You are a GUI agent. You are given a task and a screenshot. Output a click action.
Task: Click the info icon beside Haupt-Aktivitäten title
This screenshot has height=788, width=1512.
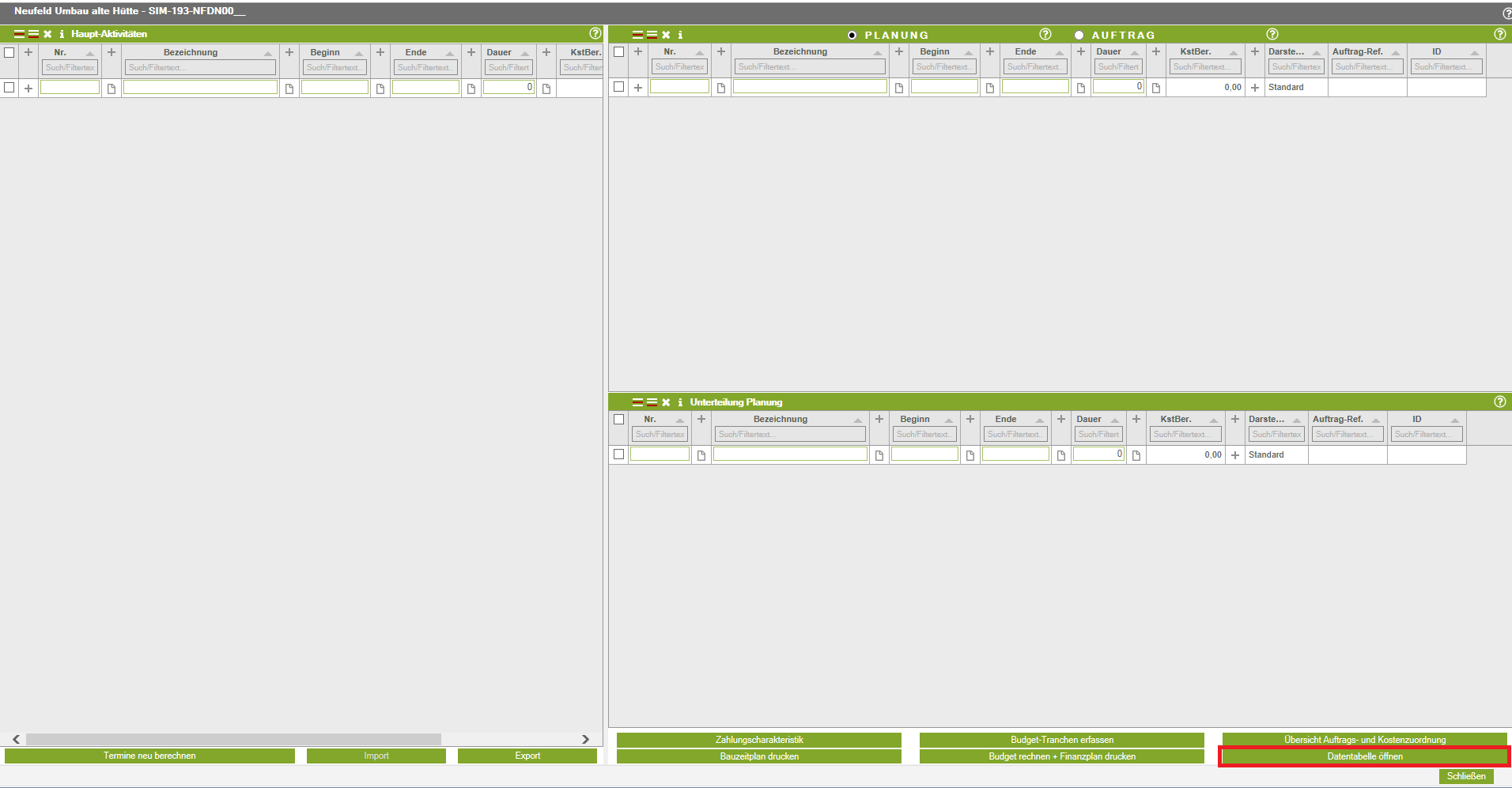[62, 34]
